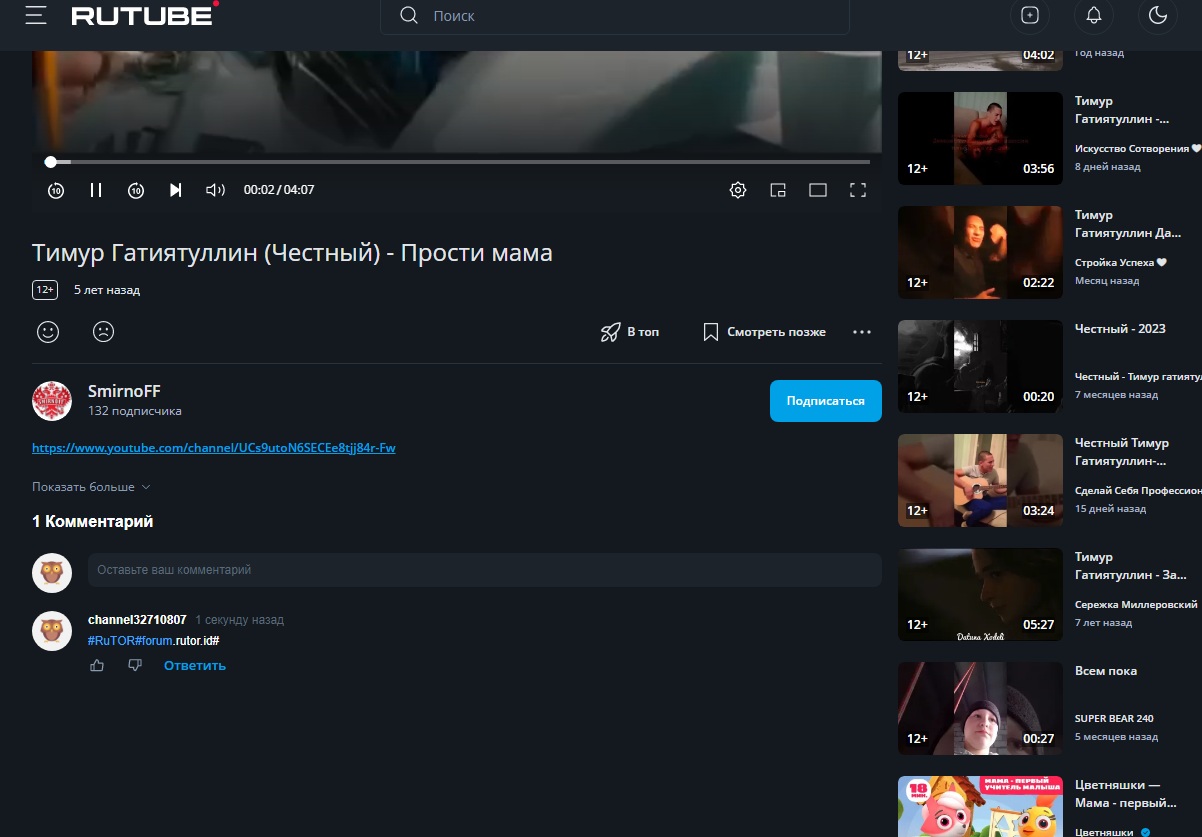Like the video with smiley face
The height and width of the screenshot is (837, 1202).
[x=47, y=331]
